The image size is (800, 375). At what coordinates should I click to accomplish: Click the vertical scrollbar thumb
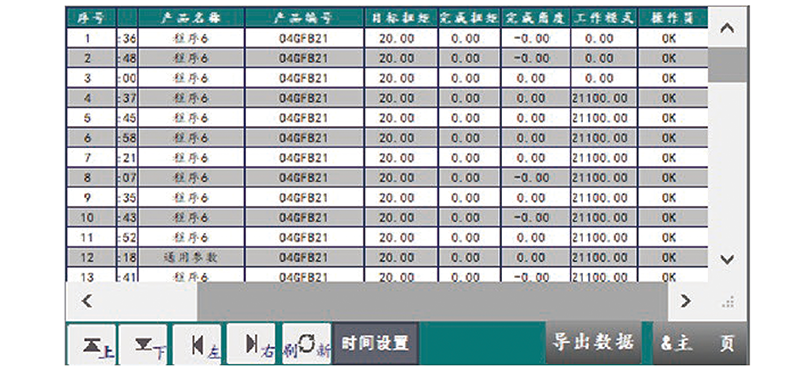(x=727, y=65)
